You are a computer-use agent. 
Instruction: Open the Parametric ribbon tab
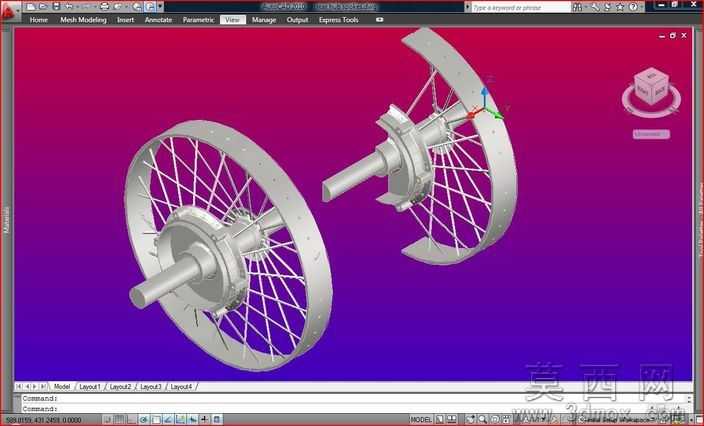click(x=198, y=20)
